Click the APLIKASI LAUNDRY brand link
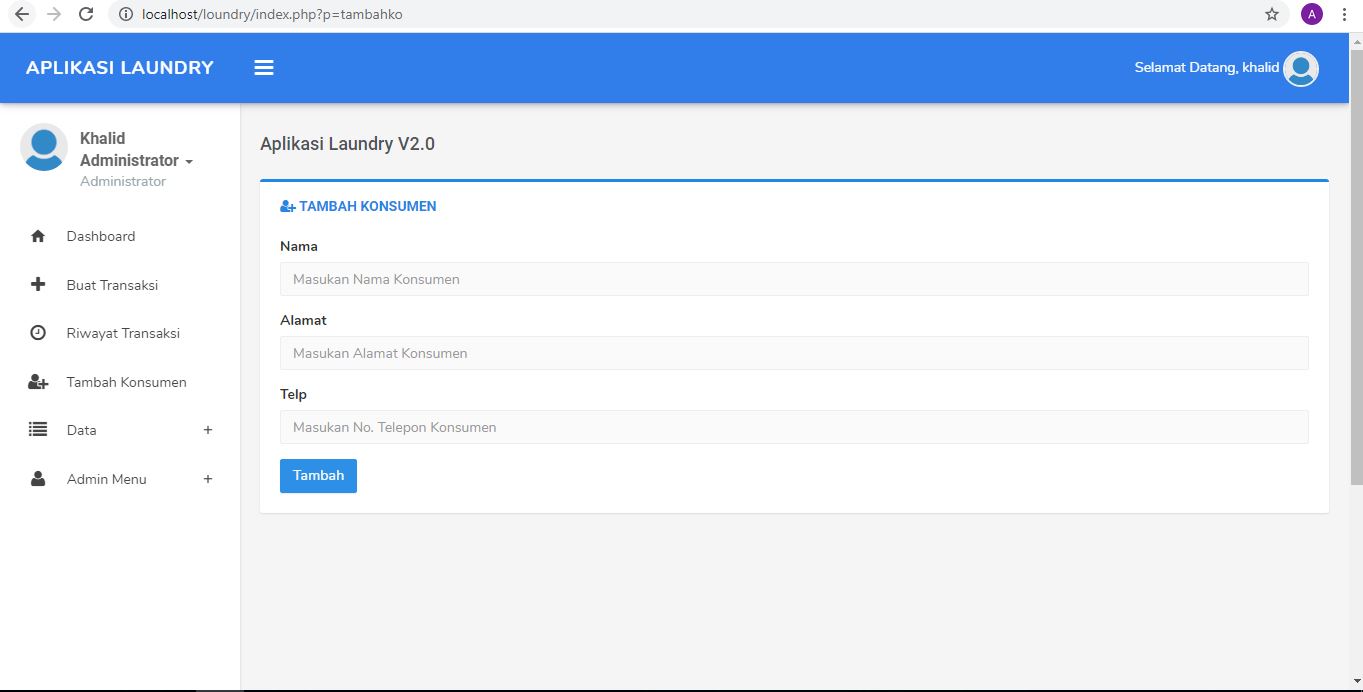This screenshot has height=692, width=1363. (120, 68)
